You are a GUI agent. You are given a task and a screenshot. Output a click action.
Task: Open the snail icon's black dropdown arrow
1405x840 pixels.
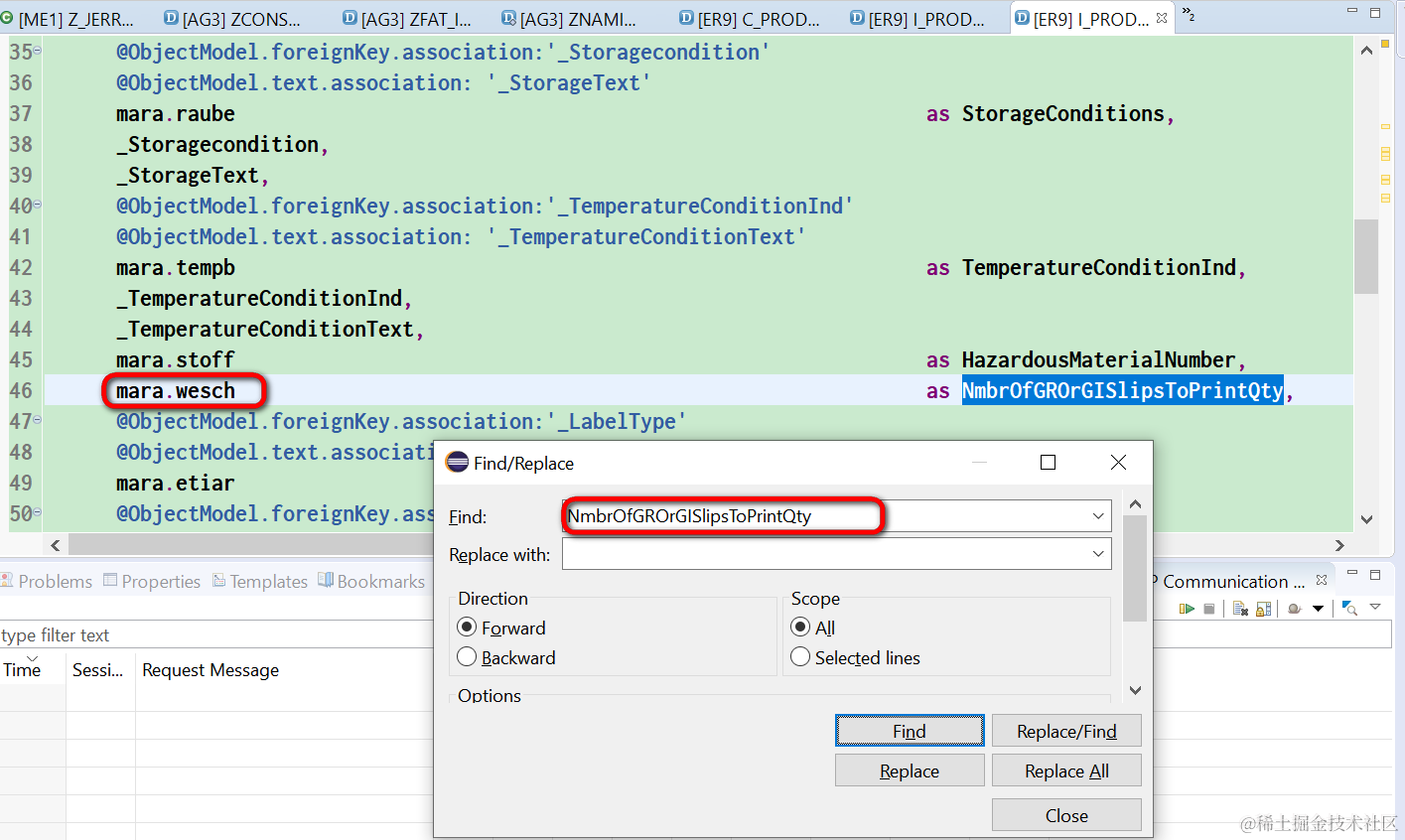[1318, 609]
